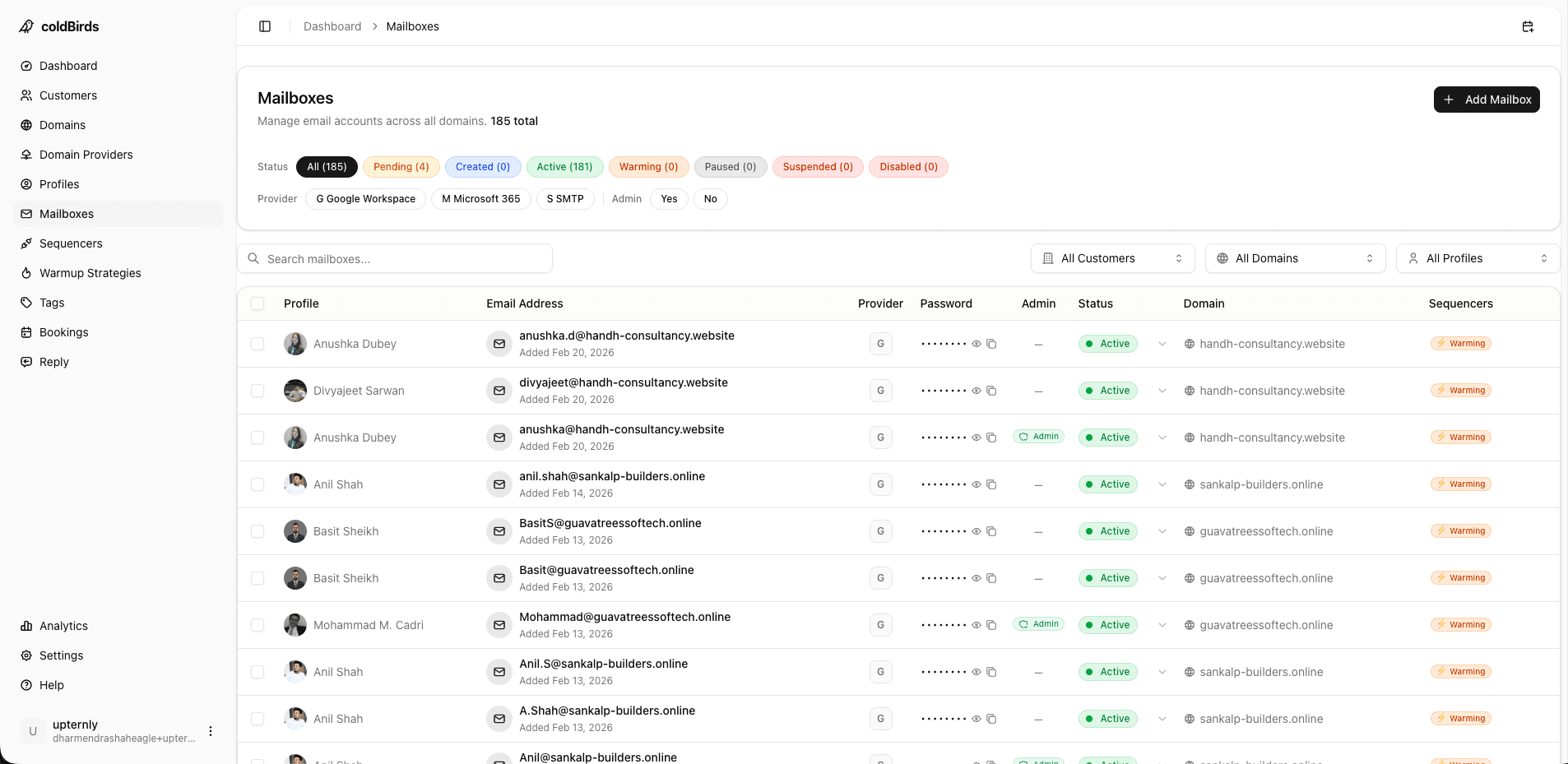Collapse the sidebar using the panel toggle icon

[265, 26]
